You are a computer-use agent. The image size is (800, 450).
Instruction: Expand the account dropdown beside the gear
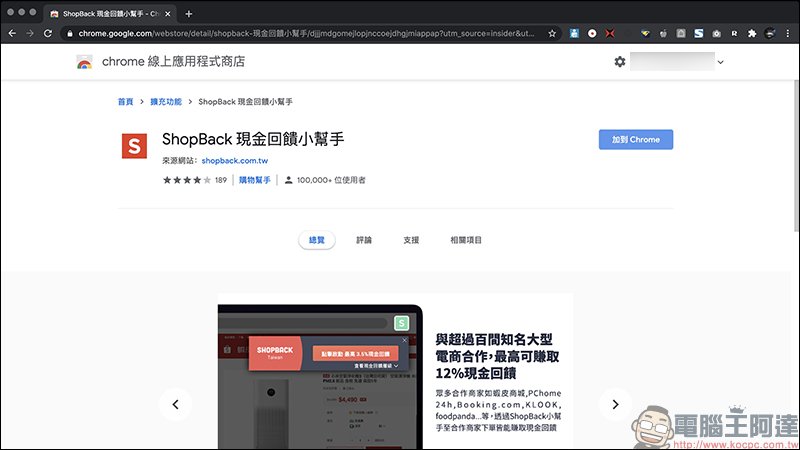(x=720, y=62)
